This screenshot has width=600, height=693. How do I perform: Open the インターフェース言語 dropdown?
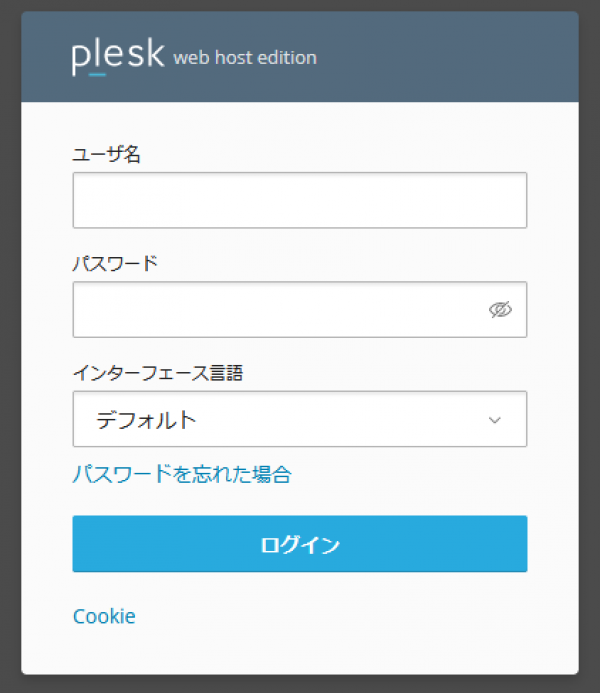pyautogui.click(x=299, y=419)
